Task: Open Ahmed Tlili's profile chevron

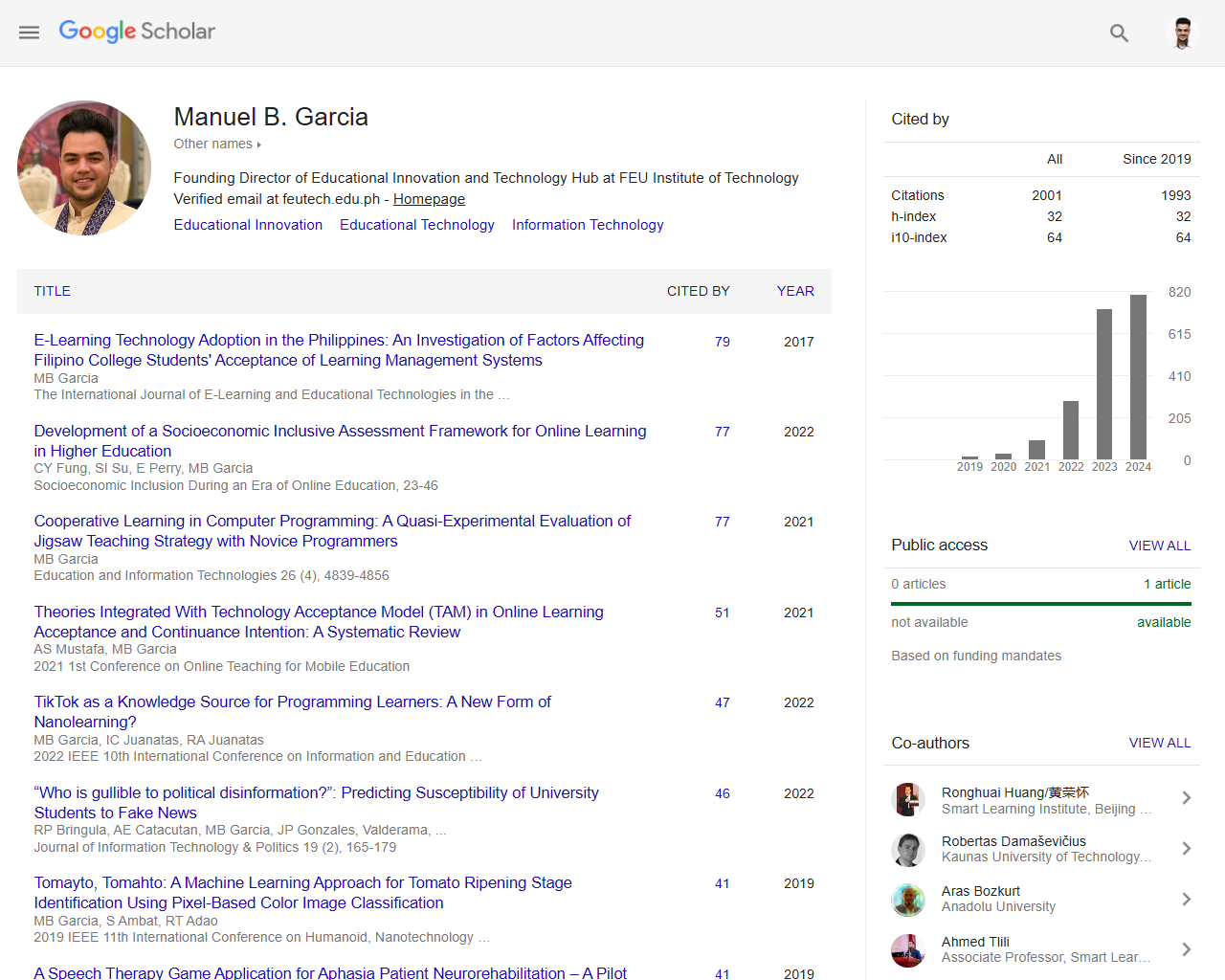Action: click(1187, 949)
